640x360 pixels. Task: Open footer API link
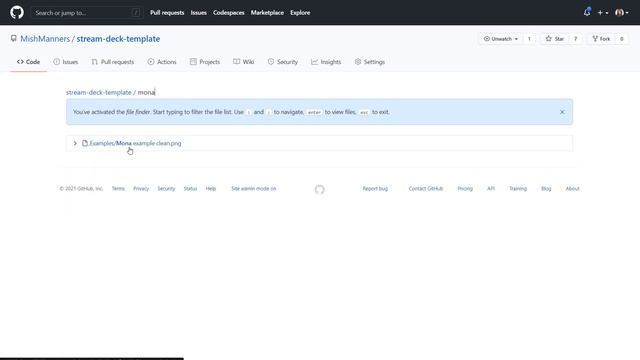[x=491, y=189]
